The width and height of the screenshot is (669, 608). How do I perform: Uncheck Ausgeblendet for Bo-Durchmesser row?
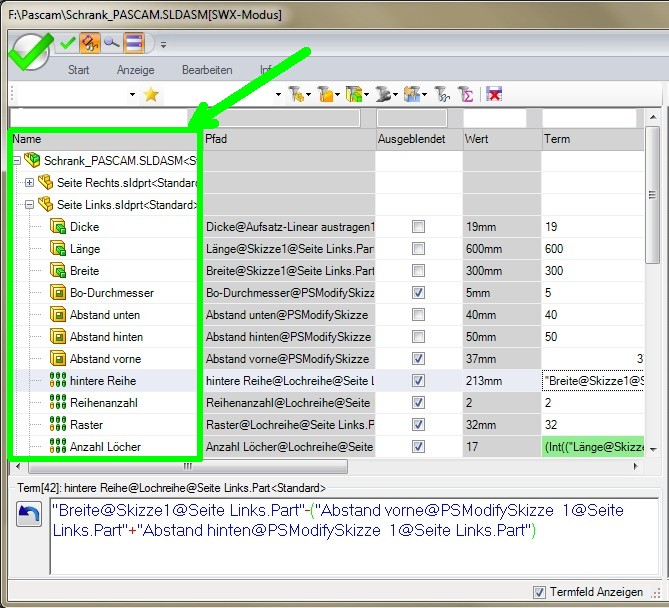(418, 293)
